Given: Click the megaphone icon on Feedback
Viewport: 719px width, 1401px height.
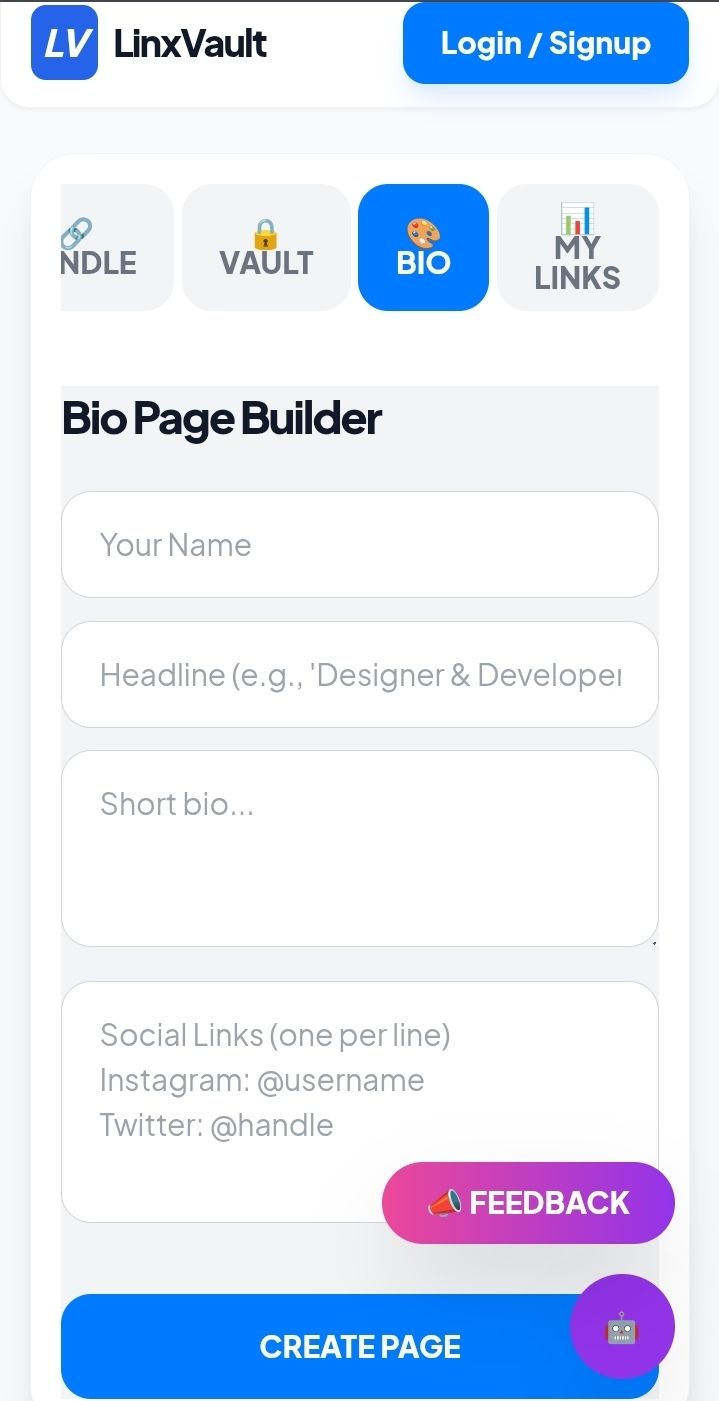Looking at the screenshot, I should (444, 1203).
